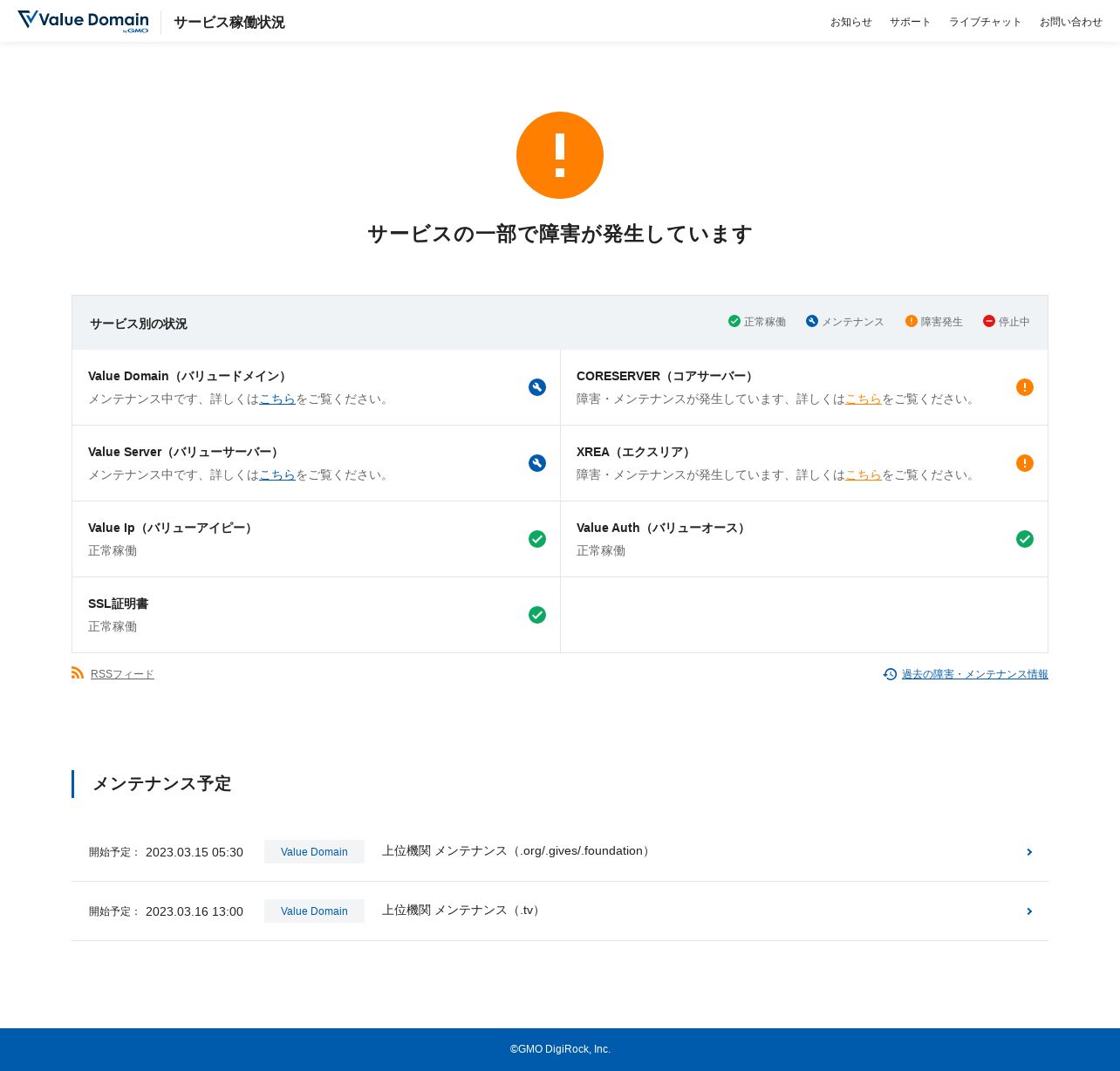Click the SSL証明書 service name
The image size is (1120, 1071).
pos(119,604)
